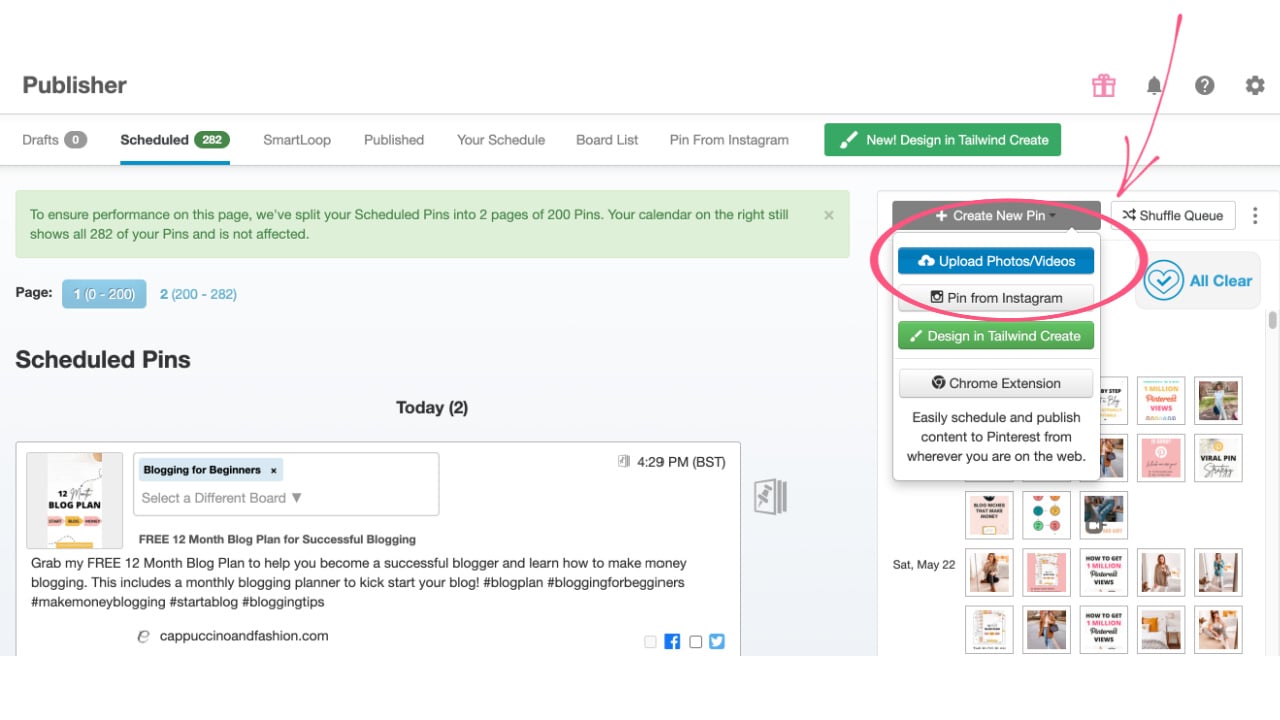Open the settings gear icon
Screen dimensions: 1280x720
[x=1255, y=85]
